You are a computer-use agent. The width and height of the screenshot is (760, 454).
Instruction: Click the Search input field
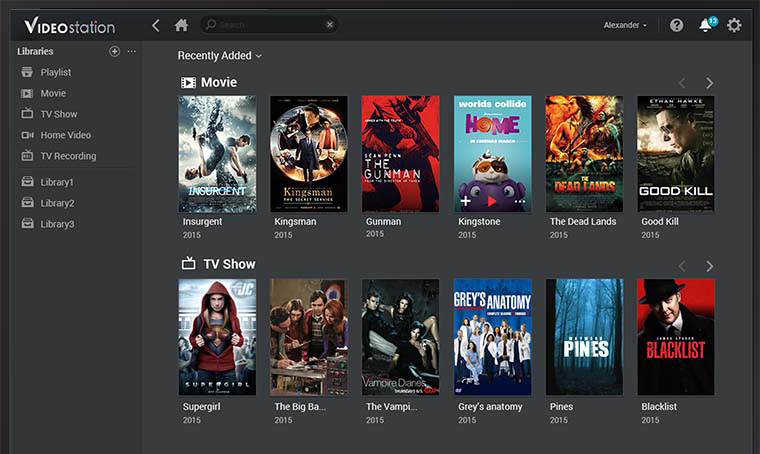click(265, 25)
